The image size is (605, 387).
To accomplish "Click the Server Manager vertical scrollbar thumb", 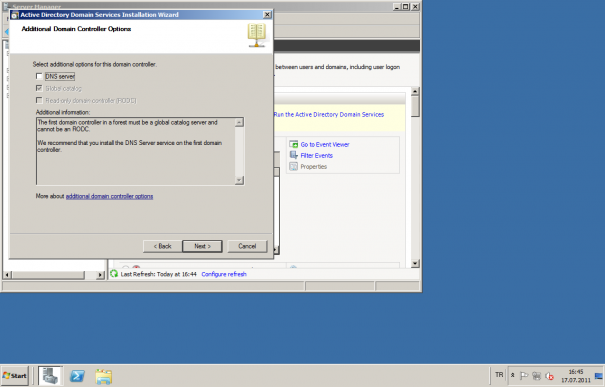I will pyautogui.click(x=415, y=106).
